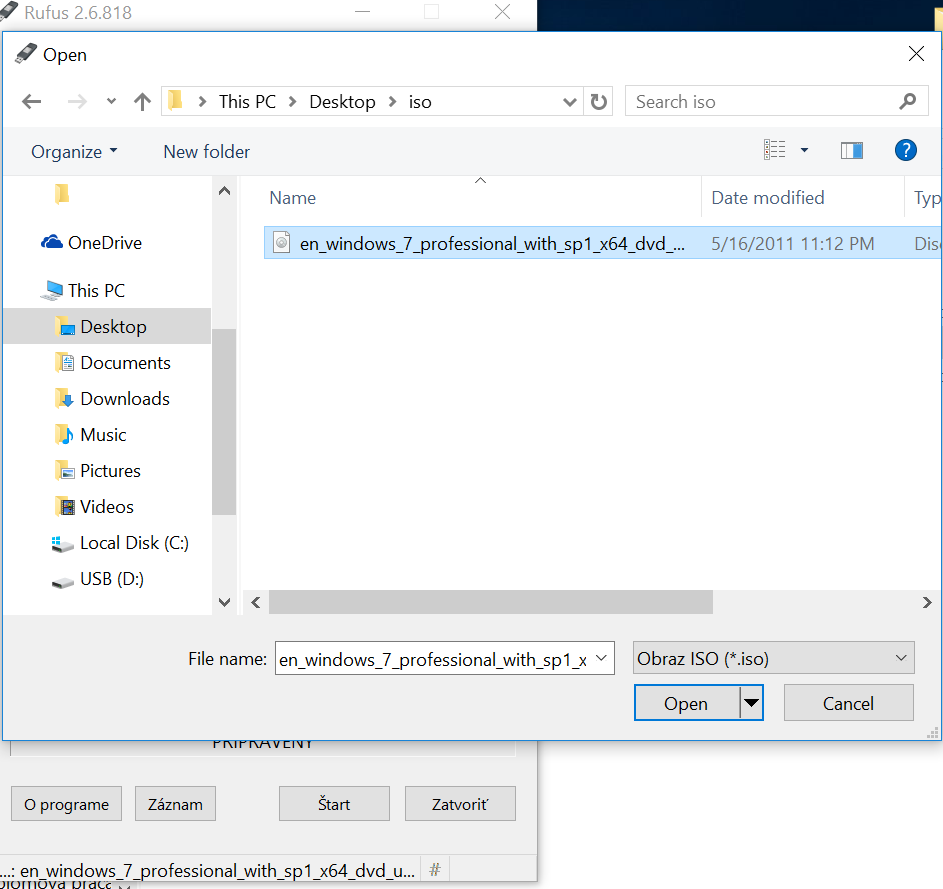The image size is (943, 889).
Task: Click the This PC computer icon
Action: [x=52, y=291]
